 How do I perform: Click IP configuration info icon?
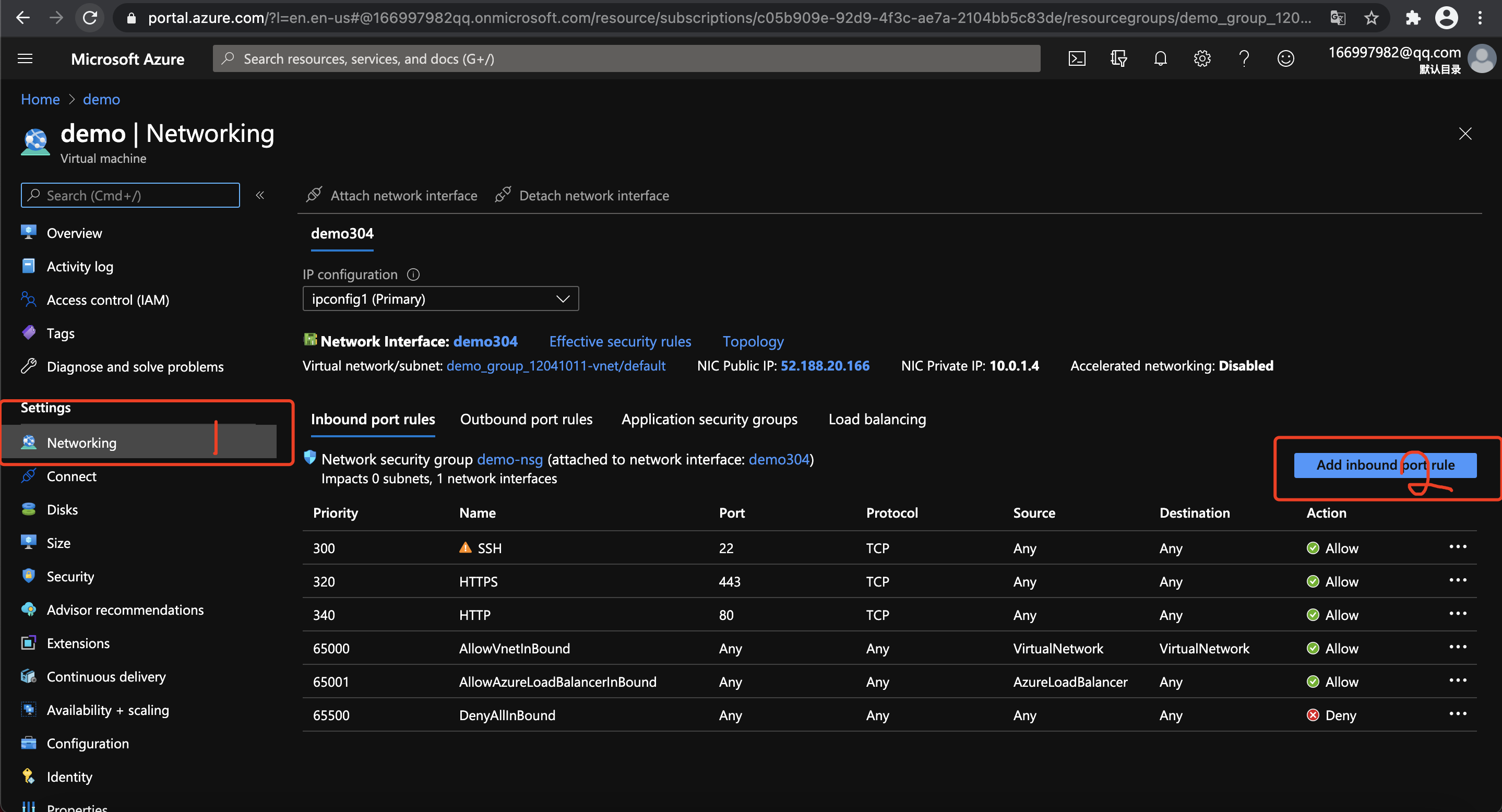tap(413, 274)
